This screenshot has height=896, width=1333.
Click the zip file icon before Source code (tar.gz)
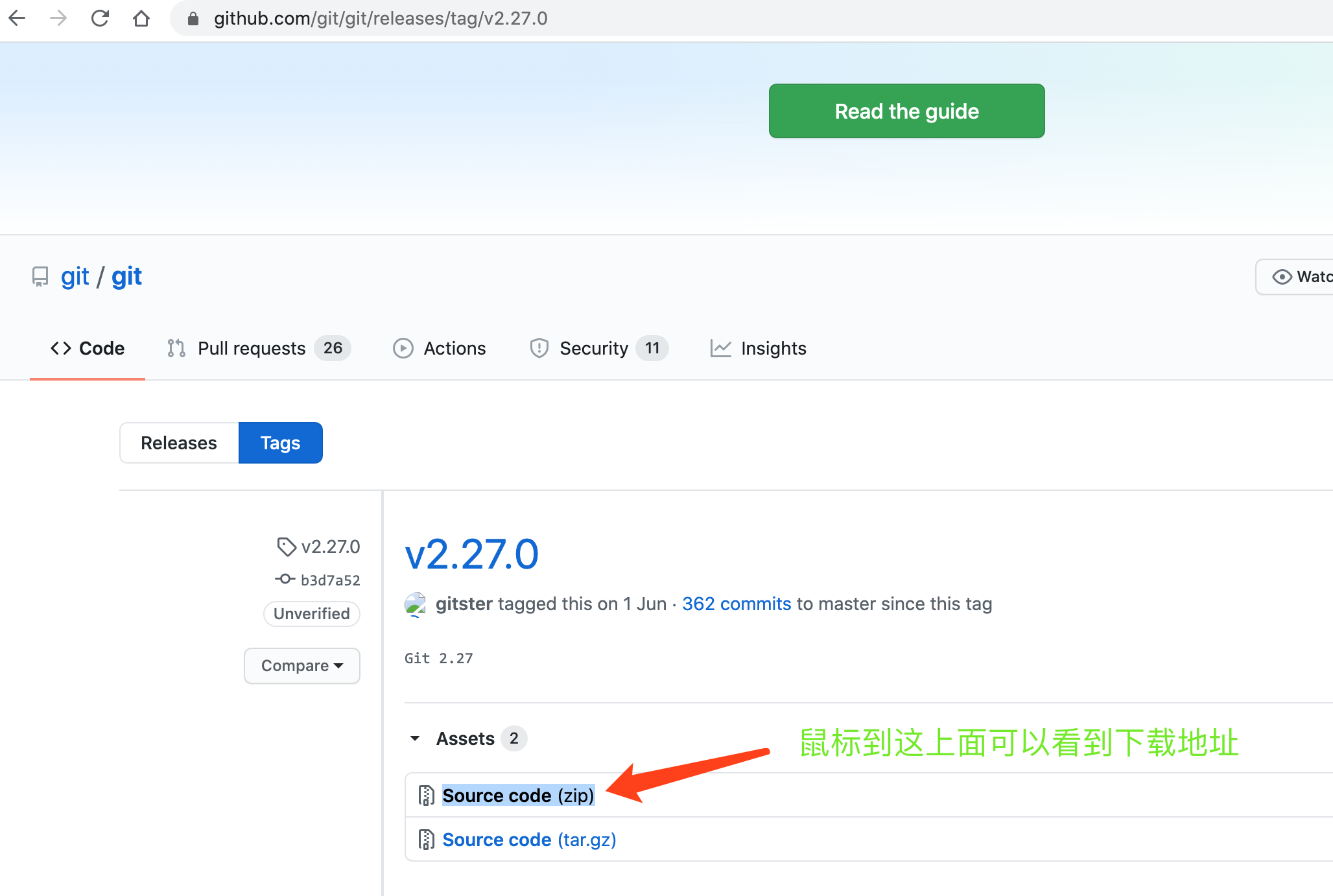(426, 838)
